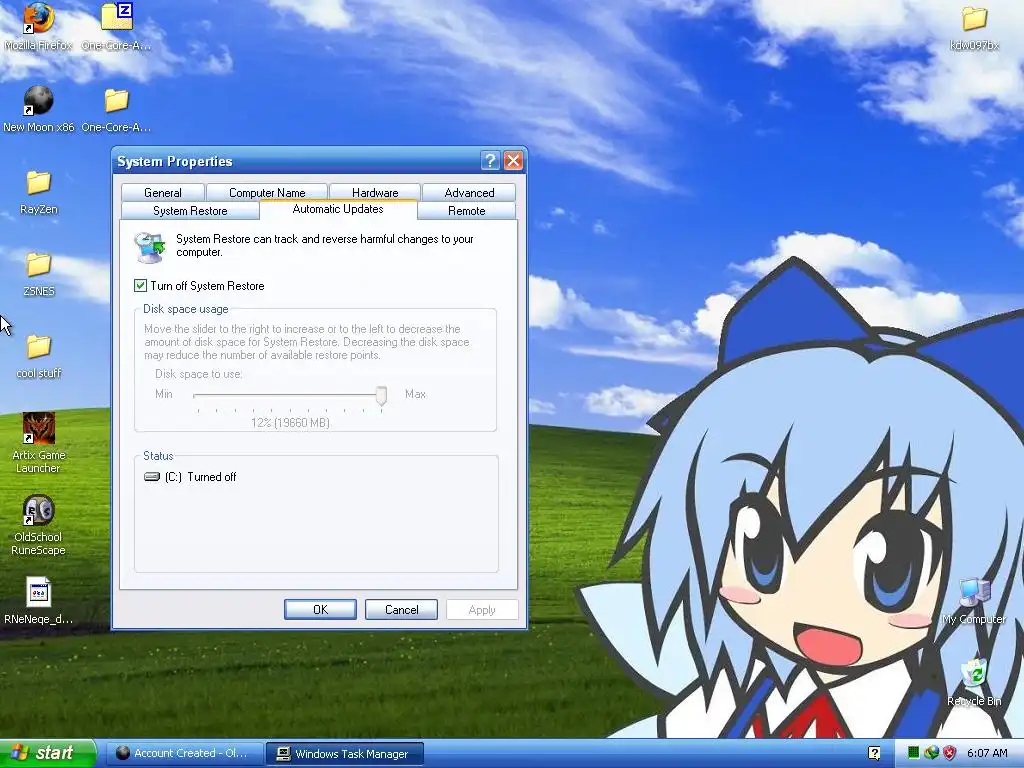Switch to the Hardware tab

pos(375,193)
